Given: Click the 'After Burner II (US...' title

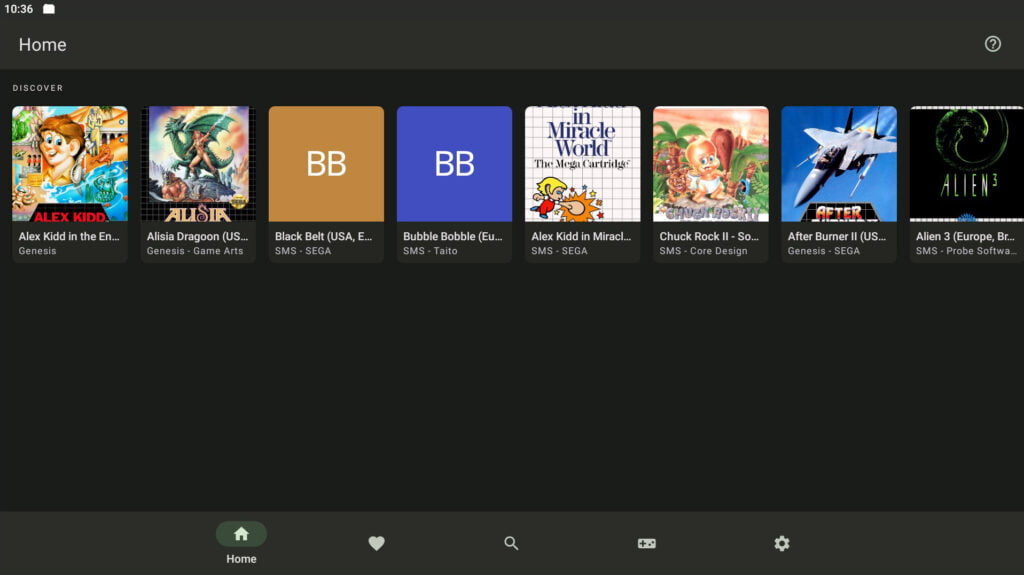Looking at the screenshot, I should click(x=837, y=237).
